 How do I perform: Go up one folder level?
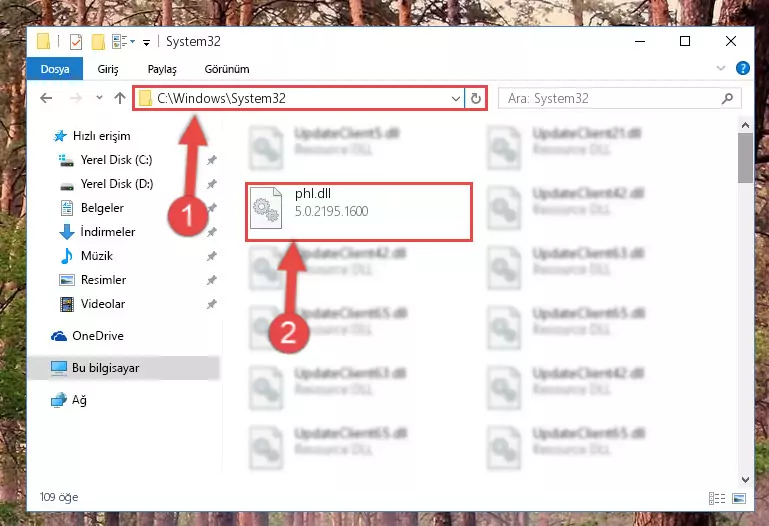tap(120, 98)
